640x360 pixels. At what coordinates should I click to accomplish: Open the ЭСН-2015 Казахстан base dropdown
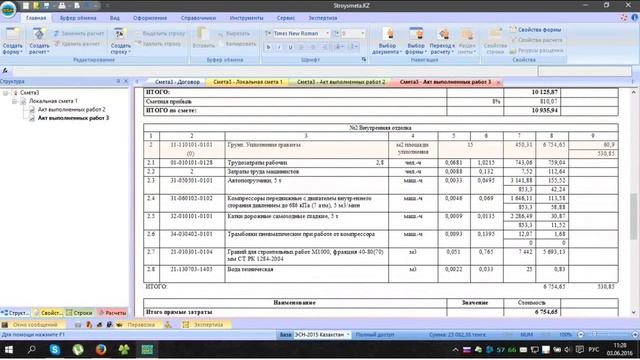click(348, 335)
